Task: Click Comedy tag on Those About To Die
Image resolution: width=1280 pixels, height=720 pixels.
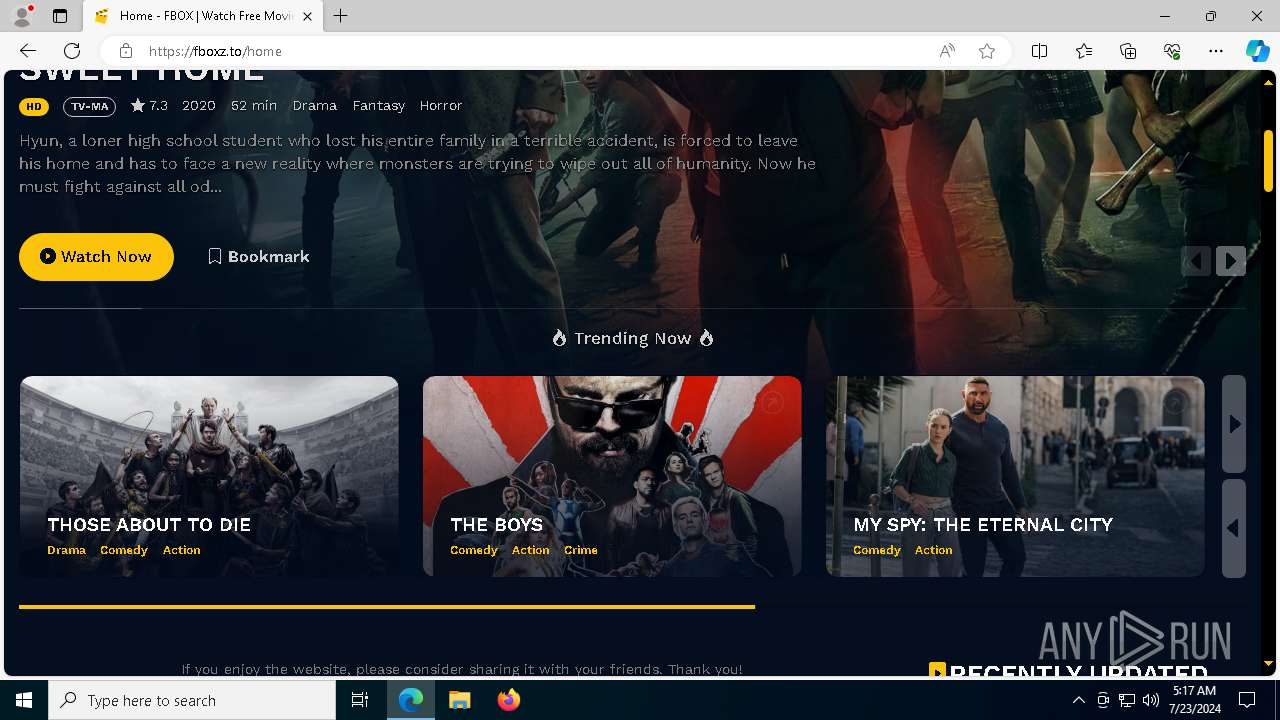Action: coord(124,550)
